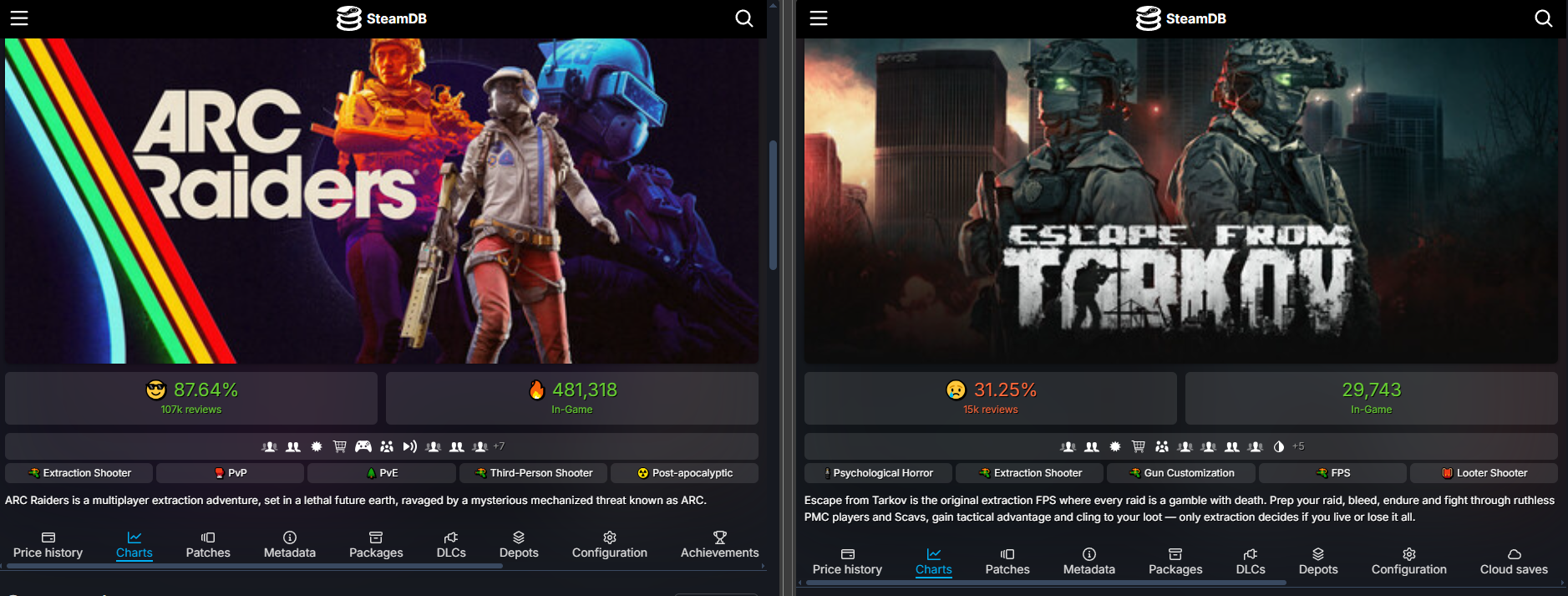1568x596 pixels.
Task: Click search magnifier in left SteamDB pane
Action: pyautogui.click(x=743, y=18)
